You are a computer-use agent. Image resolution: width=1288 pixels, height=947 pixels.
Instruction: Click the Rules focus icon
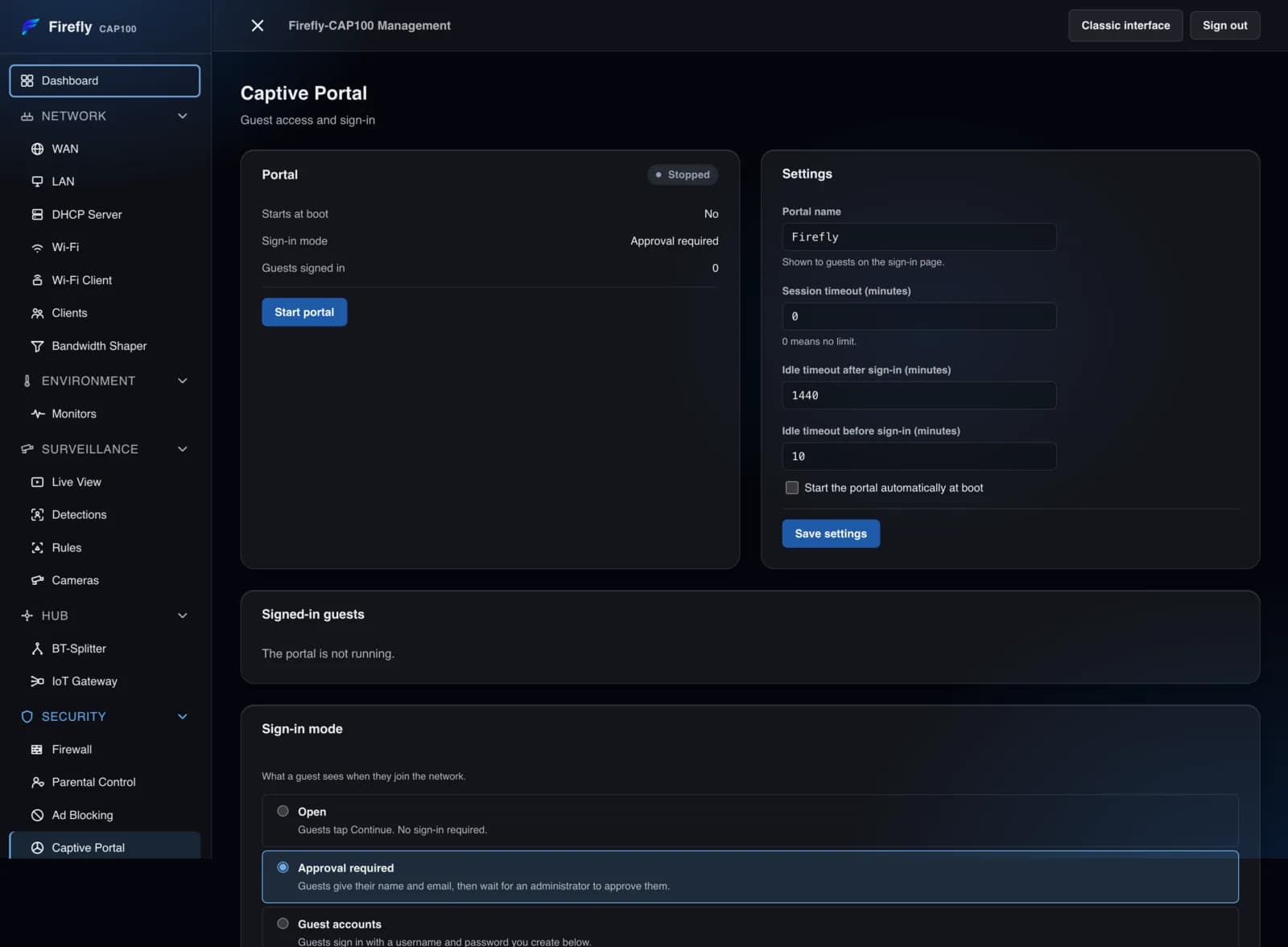pyautogui.click(x=37, y=548)
